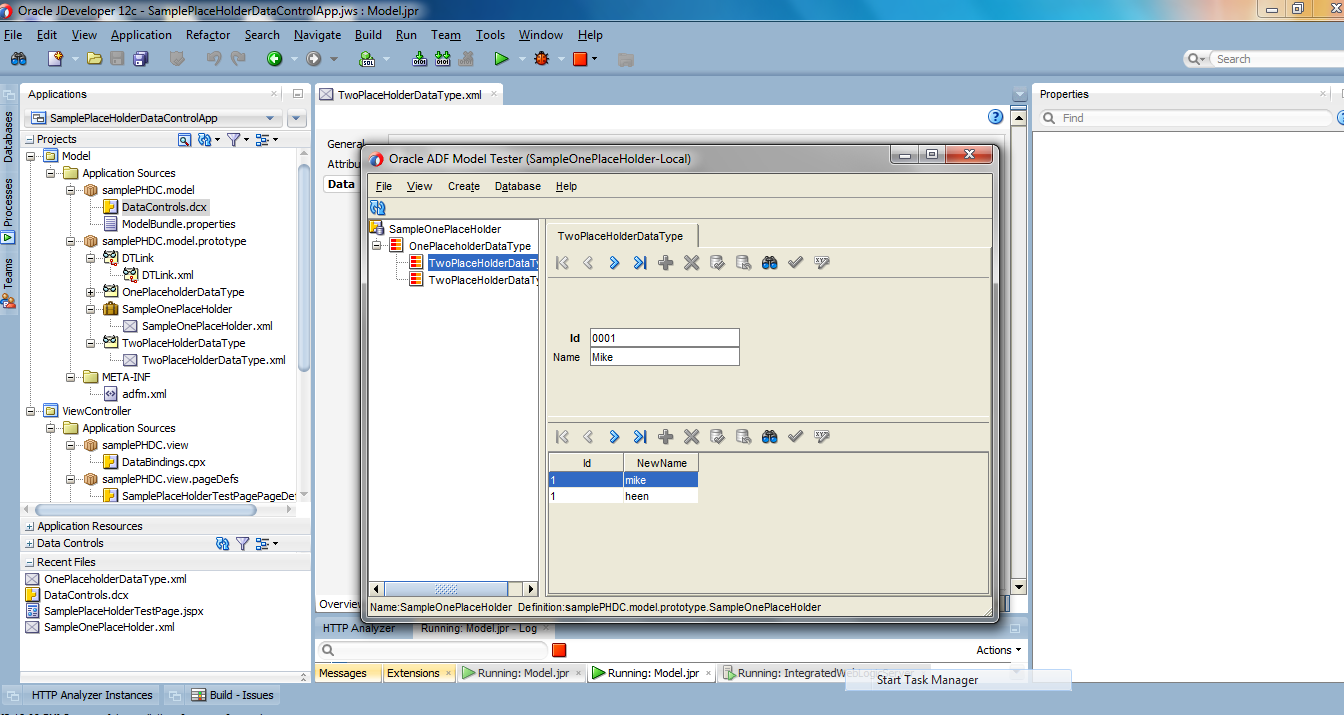The height and width of the screenshot is (715, 1344).
Task: Click the green Run triangle in main toolbar
Action: click(501, 59)
